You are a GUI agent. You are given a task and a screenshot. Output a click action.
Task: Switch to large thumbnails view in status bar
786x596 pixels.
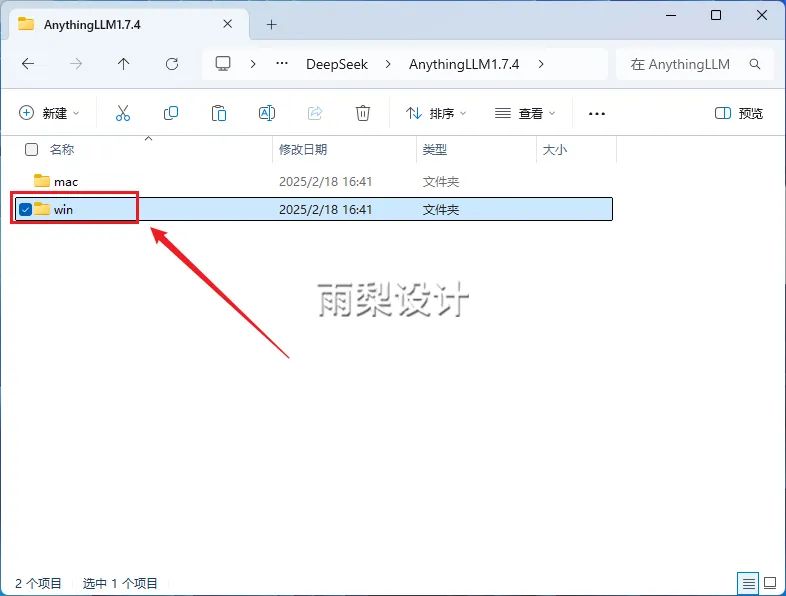[x=770, y=583]
